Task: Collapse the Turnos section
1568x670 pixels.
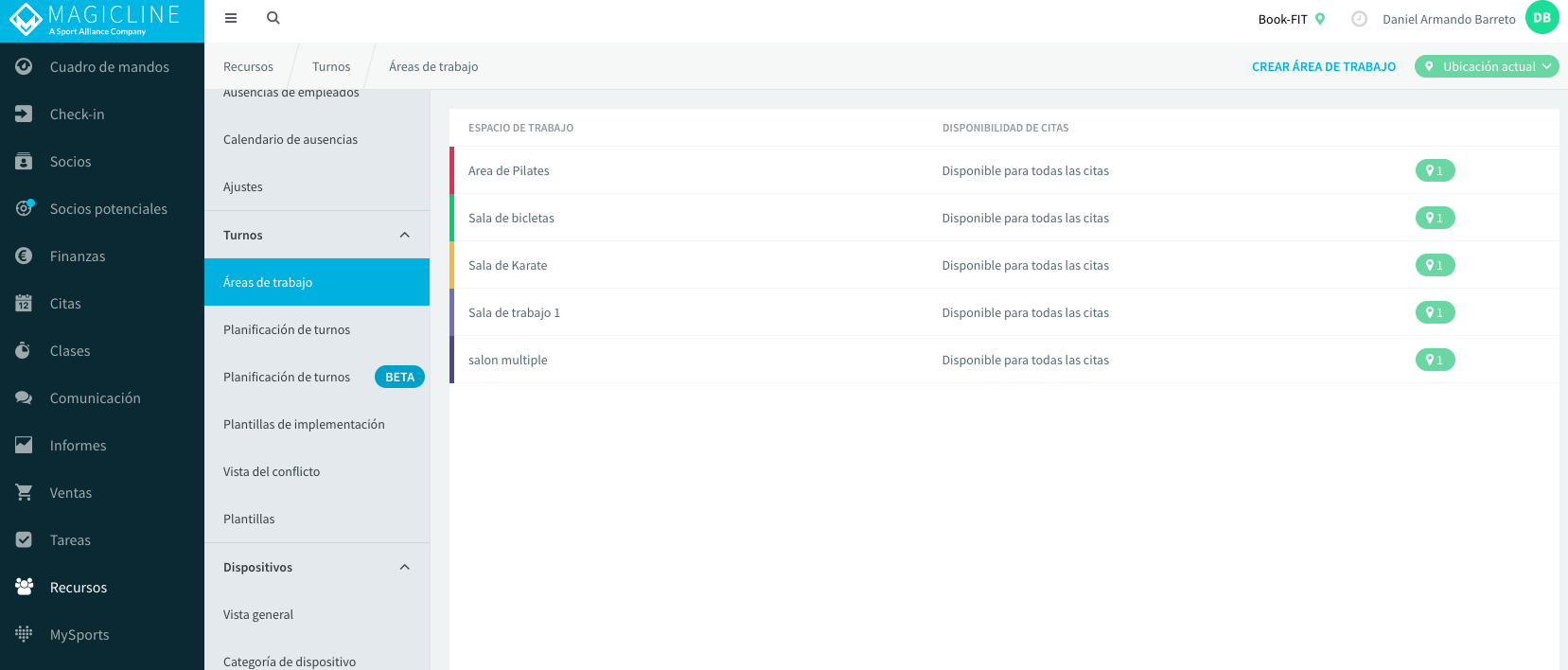Action: (405, 235)
